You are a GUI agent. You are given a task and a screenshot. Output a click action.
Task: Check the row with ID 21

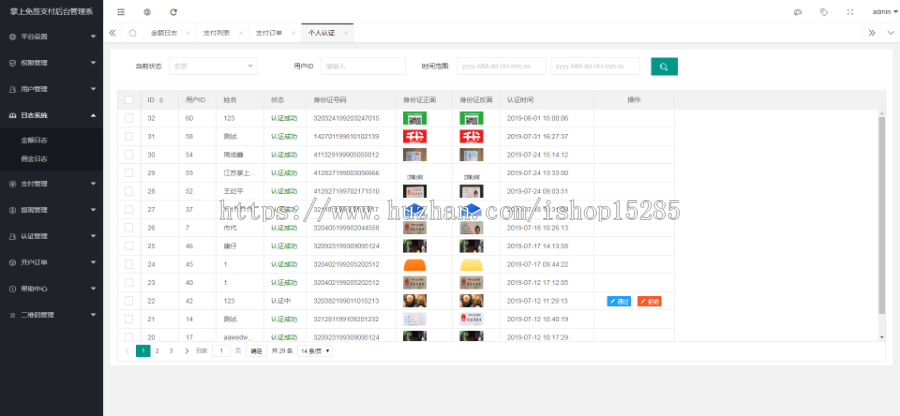[129, 319]
